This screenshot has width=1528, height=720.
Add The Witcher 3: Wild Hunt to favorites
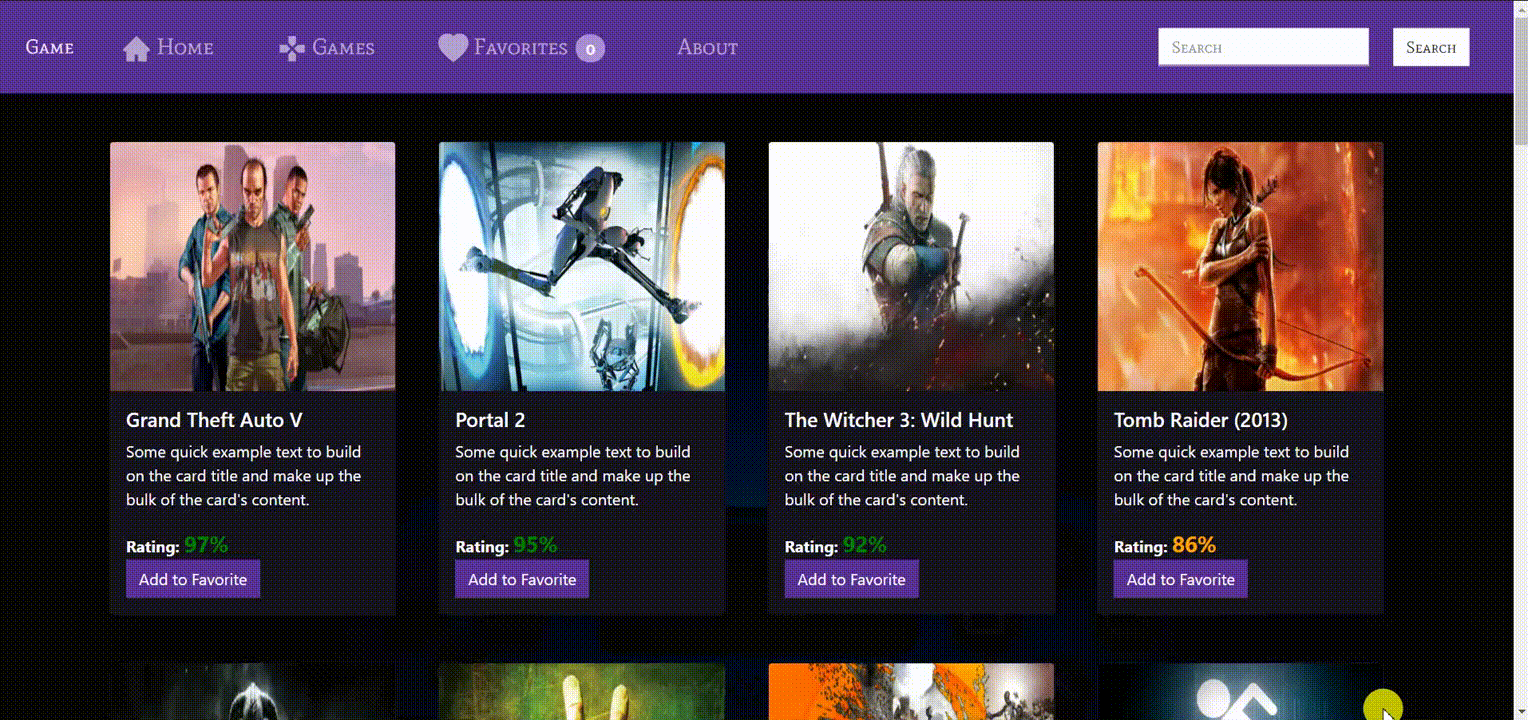[x=851, y=579]
